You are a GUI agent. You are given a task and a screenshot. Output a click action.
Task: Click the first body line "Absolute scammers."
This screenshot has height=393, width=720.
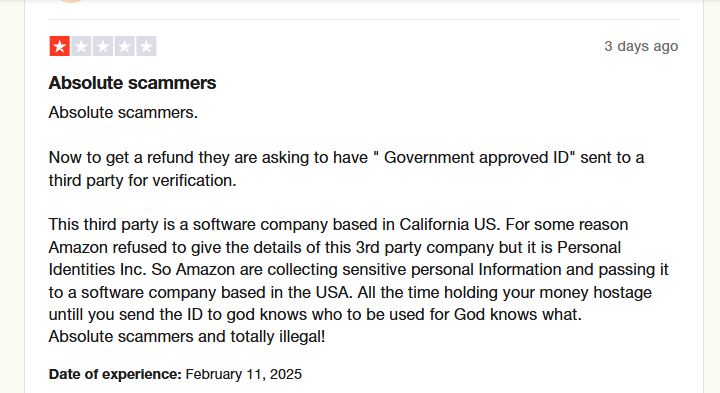point(123,112)
